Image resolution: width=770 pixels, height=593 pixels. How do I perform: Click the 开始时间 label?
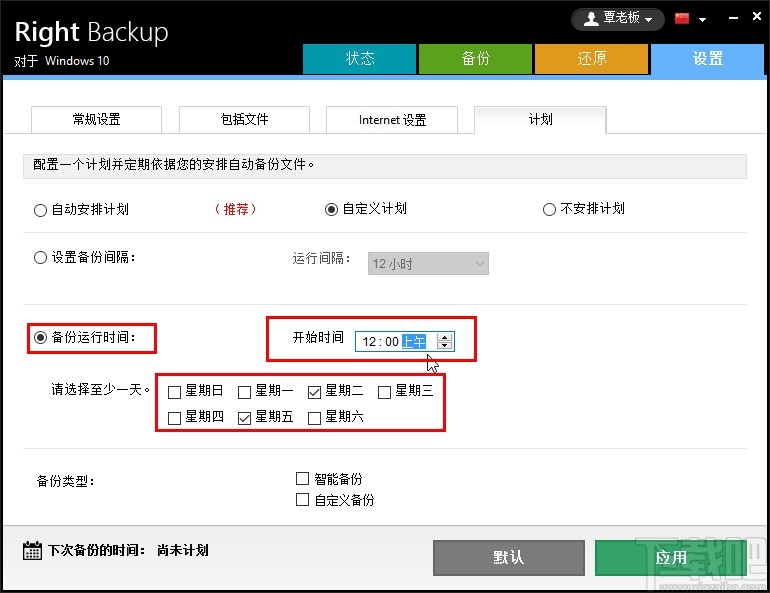tap(318, 337)
